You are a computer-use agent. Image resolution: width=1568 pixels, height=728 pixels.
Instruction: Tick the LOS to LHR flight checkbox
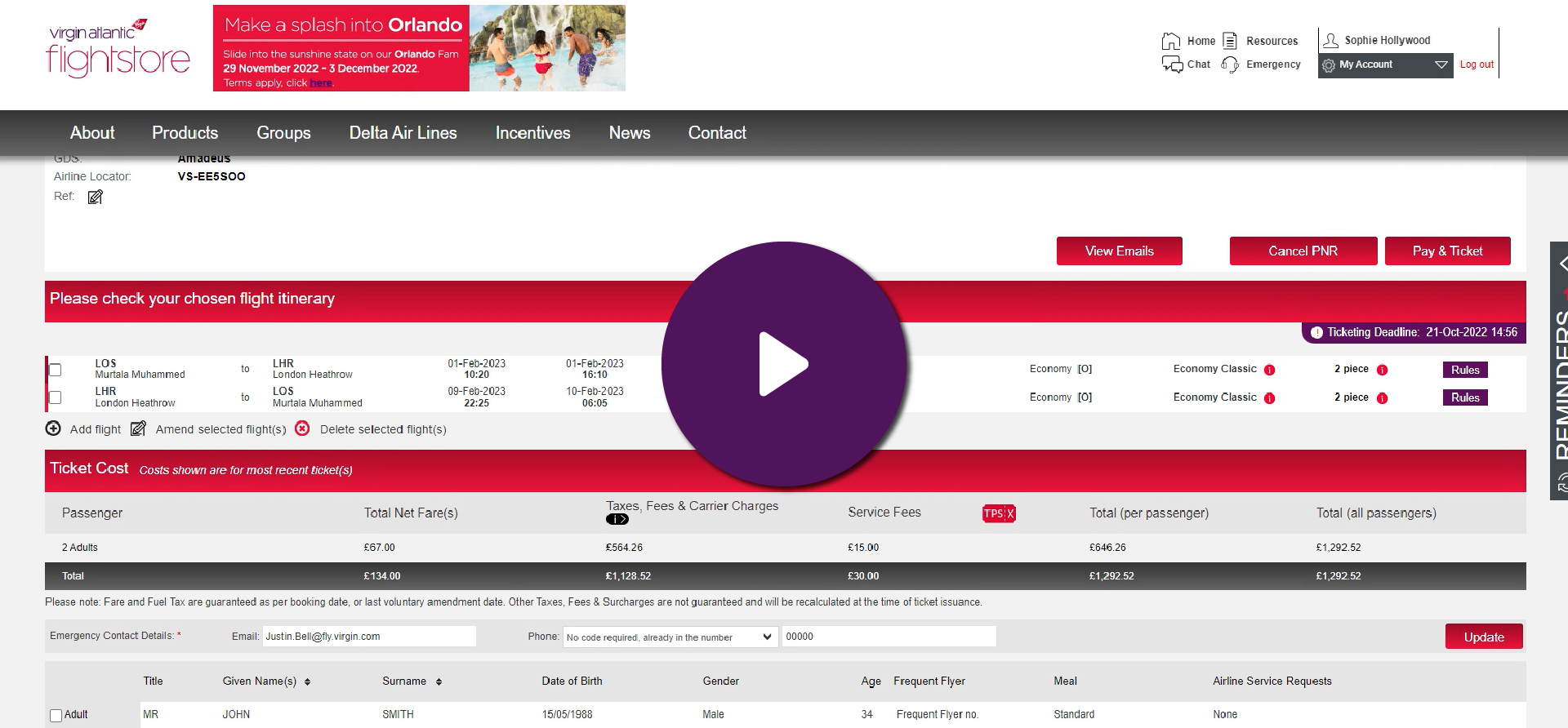coord(56,370)
